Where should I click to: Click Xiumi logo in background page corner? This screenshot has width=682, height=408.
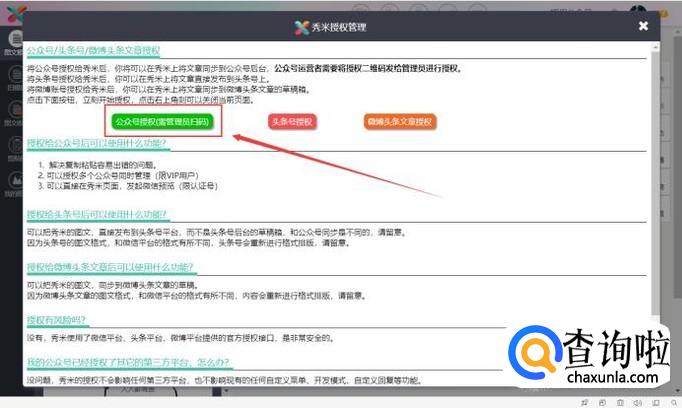click(16, 13)
